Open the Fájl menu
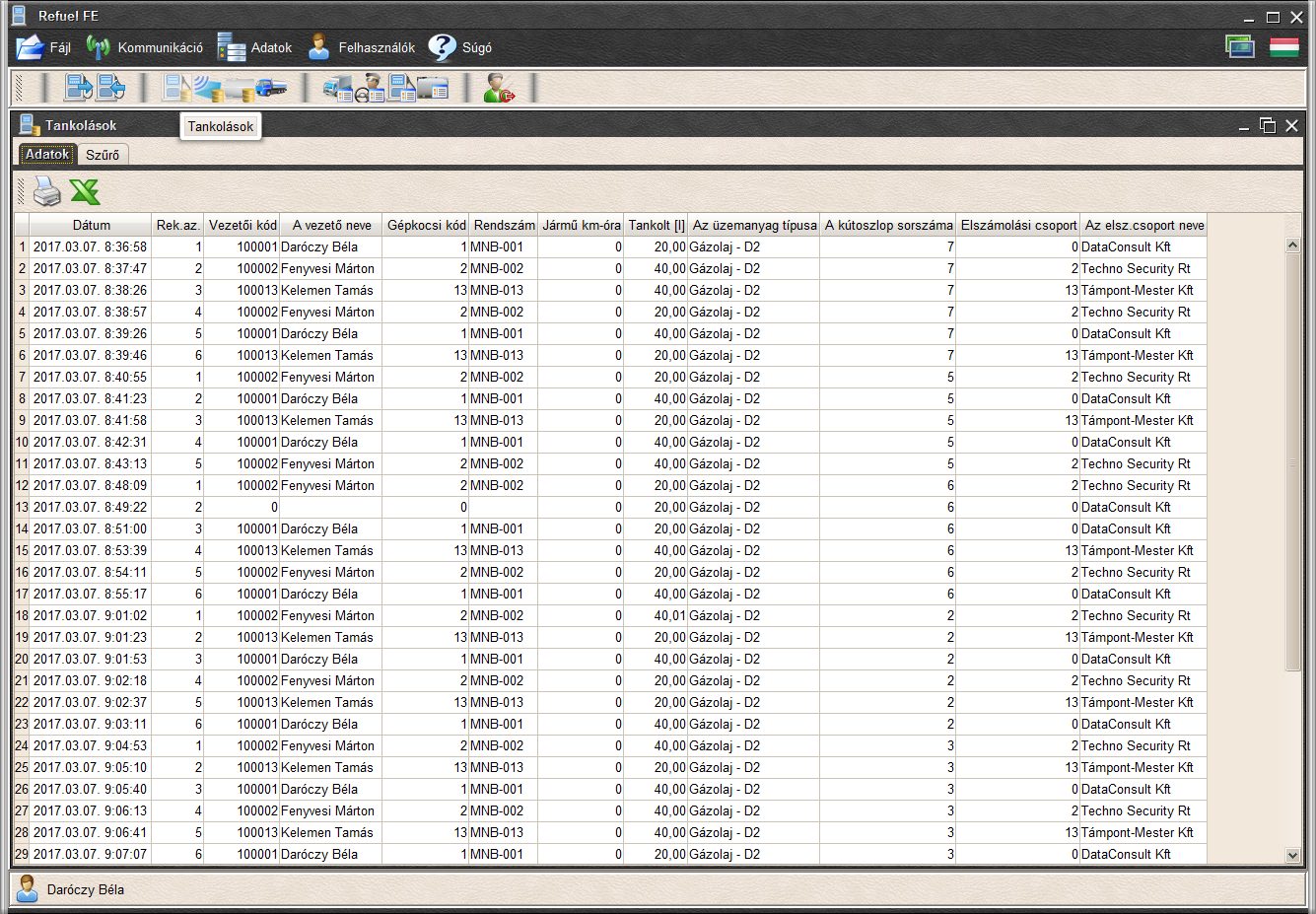 click(44, 47)
